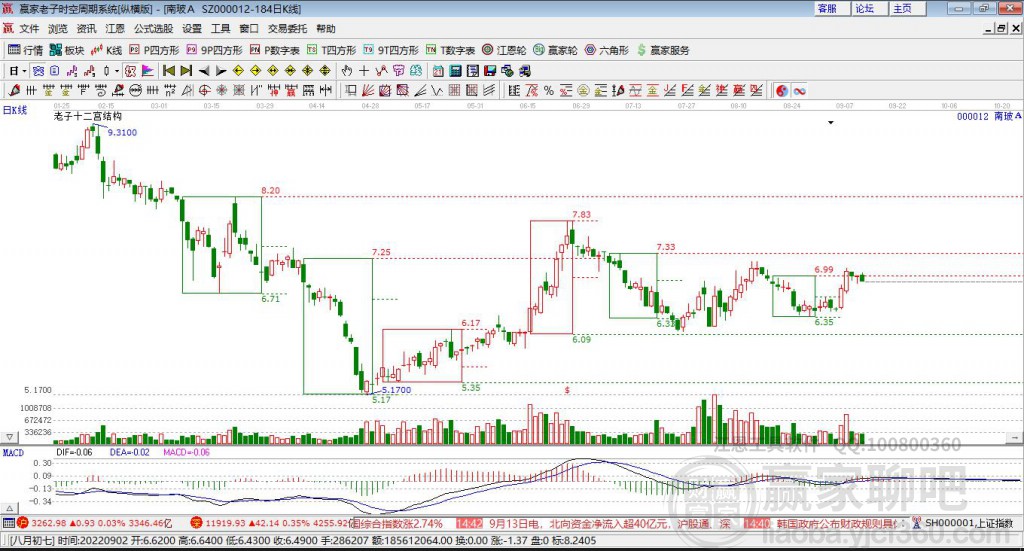Click the pink flag icon
1024x551 pixels.
pos(148,71)
